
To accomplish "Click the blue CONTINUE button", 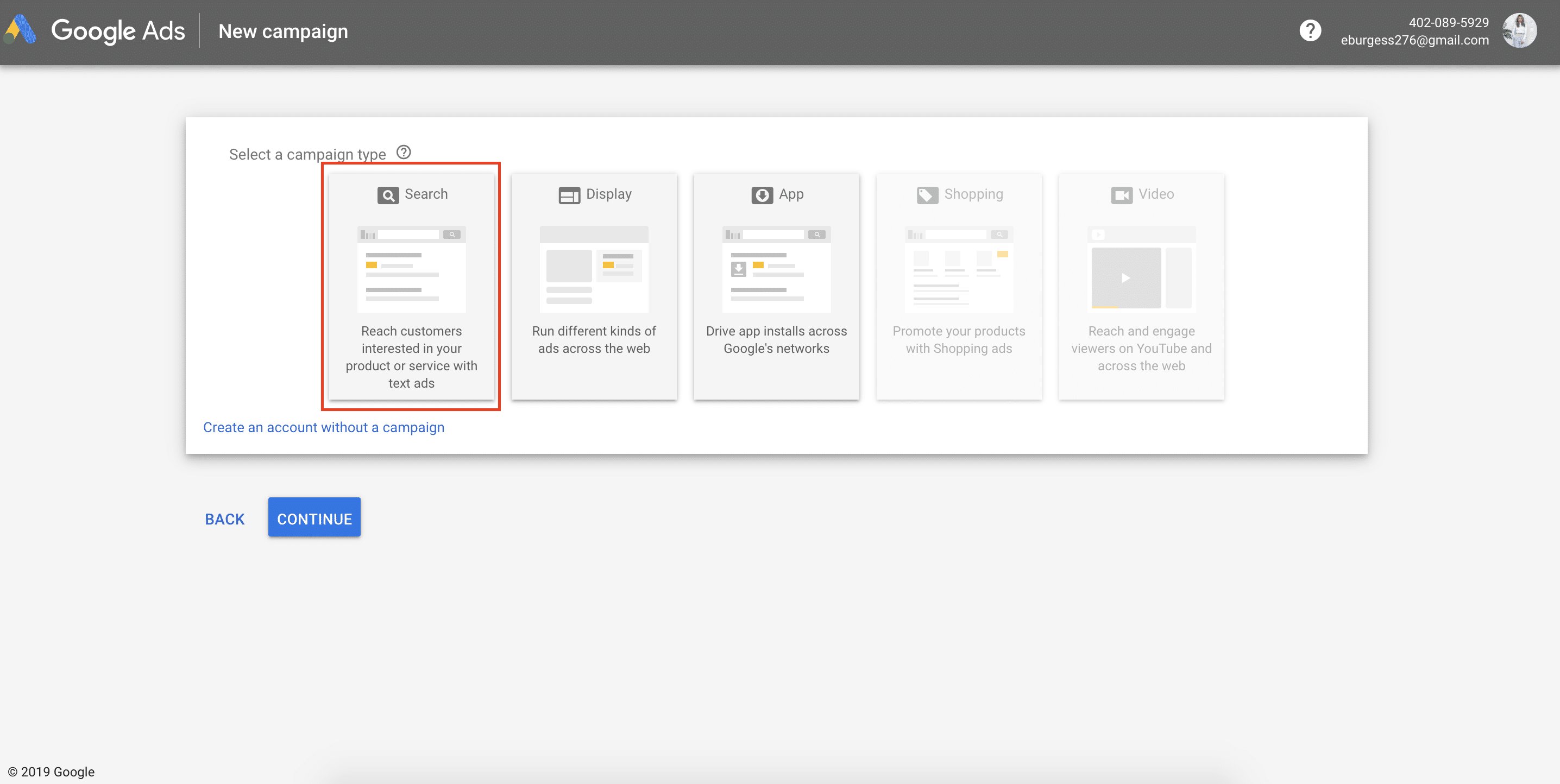I will click(314, 517).
